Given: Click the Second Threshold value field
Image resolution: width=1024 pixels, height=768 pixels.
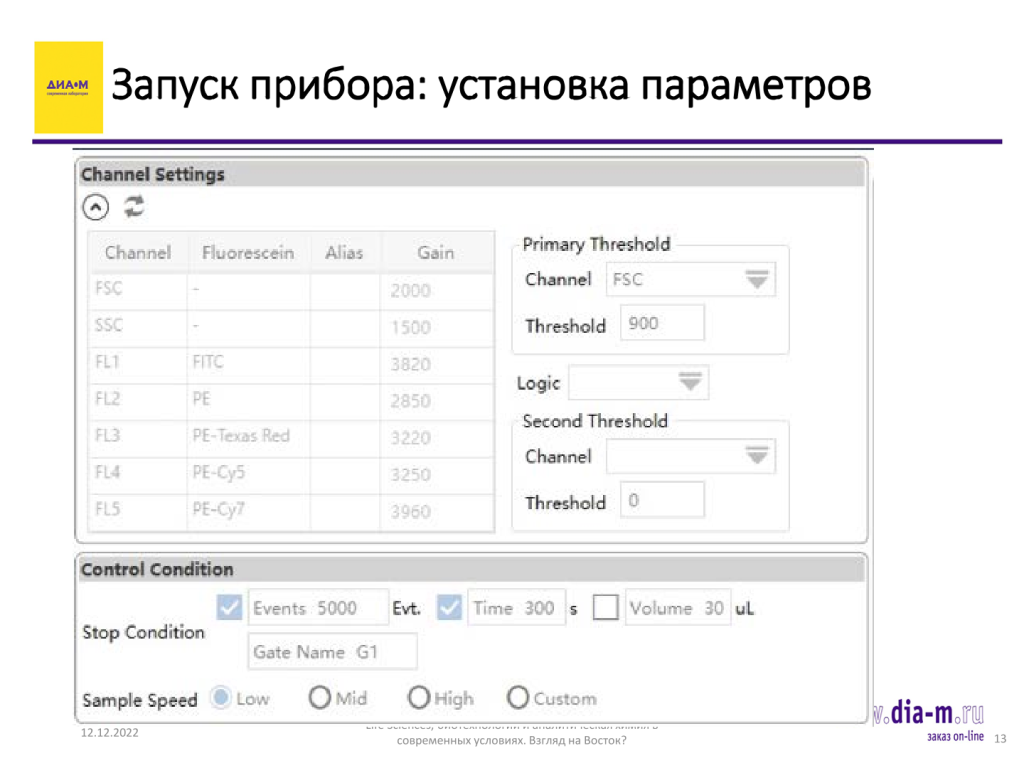Looking at the screenshot, I should tap(662, 501).
